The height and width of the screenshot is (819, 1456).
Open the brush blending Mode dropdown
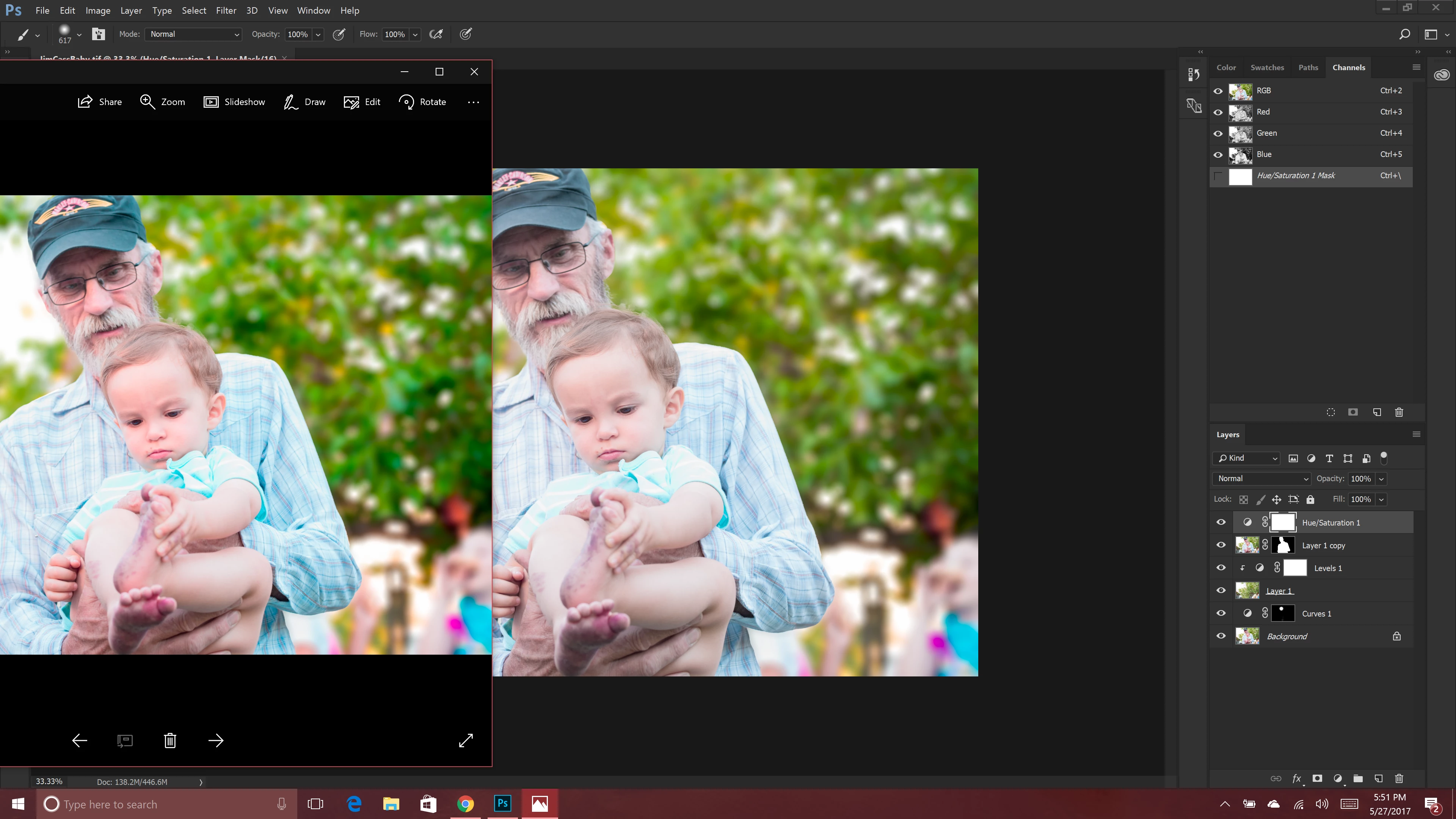193,35
